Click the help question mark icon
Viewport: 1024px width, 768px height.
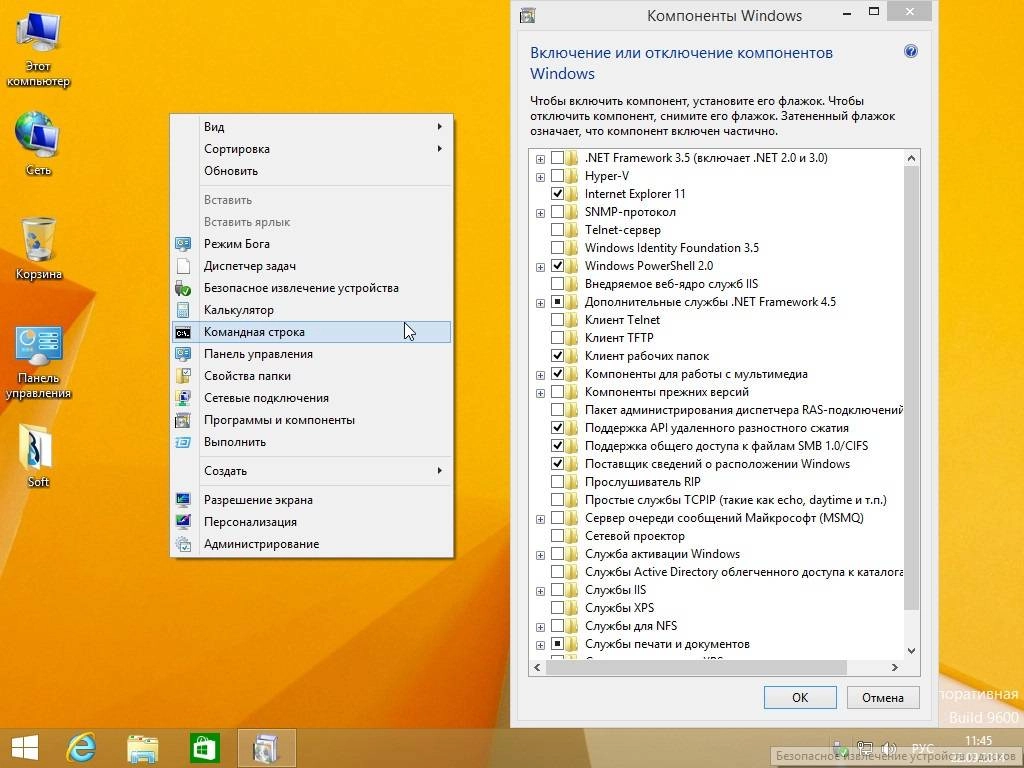pyautogui.click(x=910, y=52)
